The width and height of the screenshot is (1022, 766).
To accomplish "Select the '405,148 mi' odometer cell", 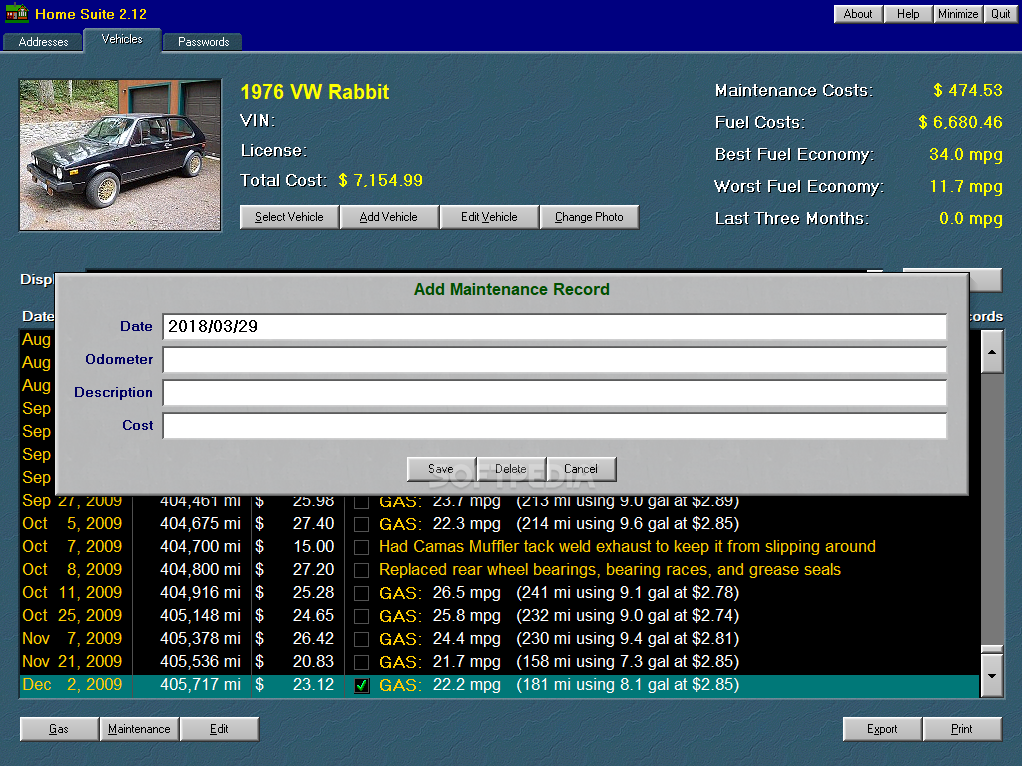I will click(x=200, y=615).
